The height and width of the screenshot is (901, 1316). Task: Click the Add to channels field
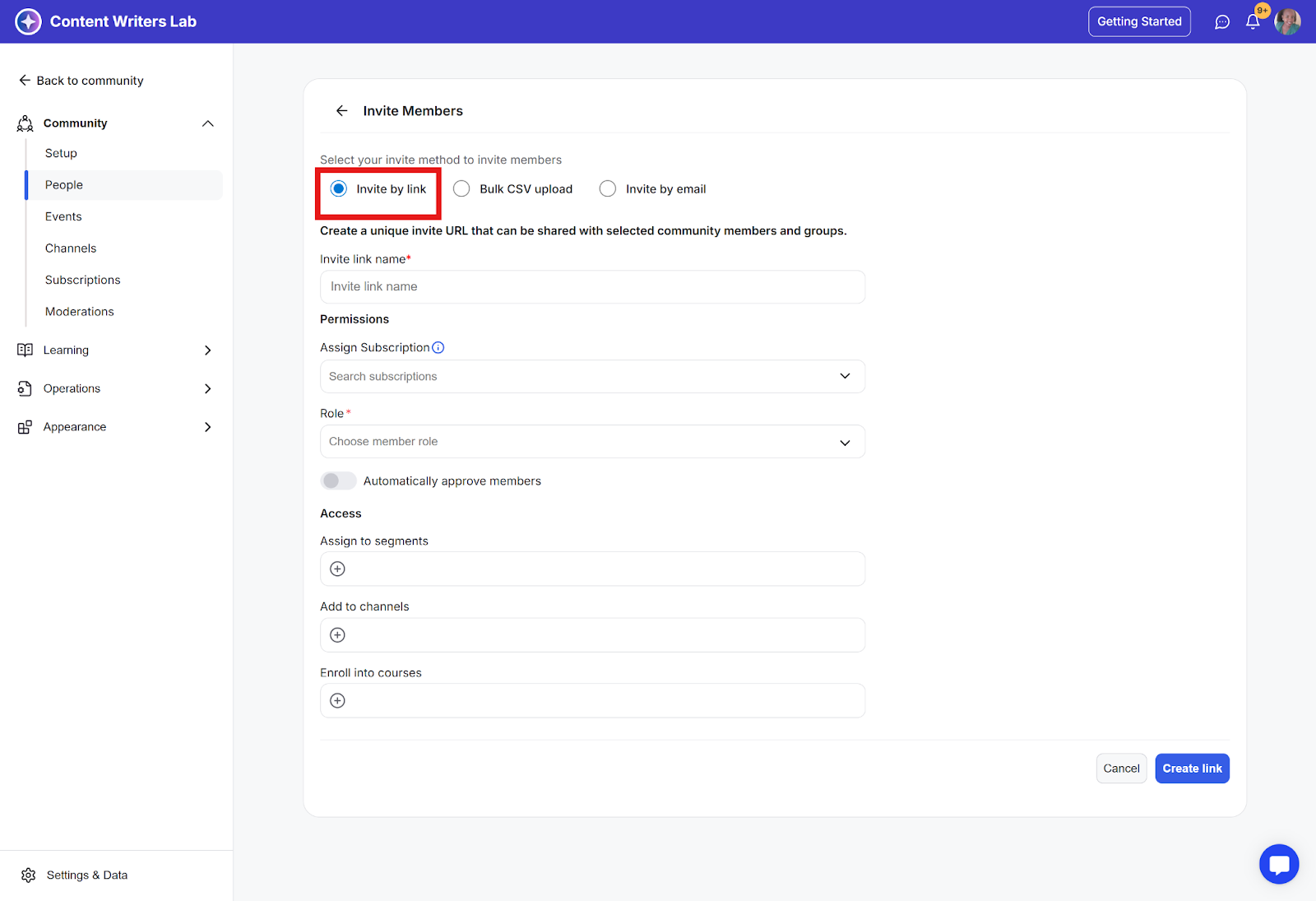click(x=592, y=635)
